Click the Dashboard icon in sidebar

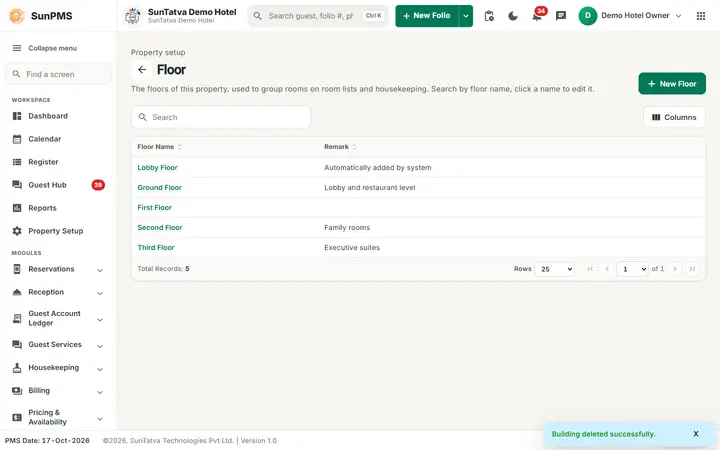pyautogui.click(x=17, y=116)
